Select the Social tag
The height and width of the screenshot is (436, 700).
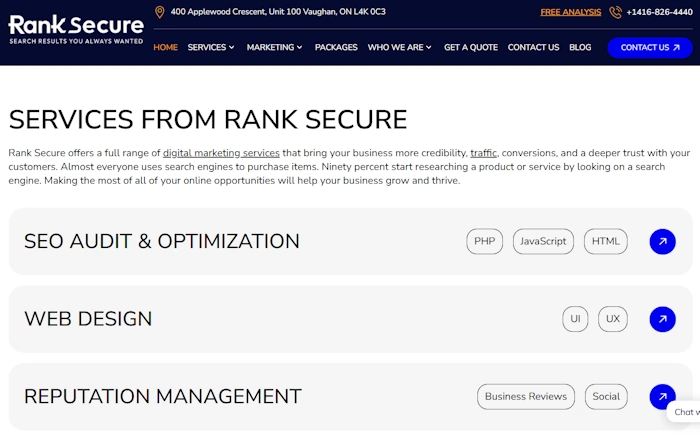[x=606, y=397]
